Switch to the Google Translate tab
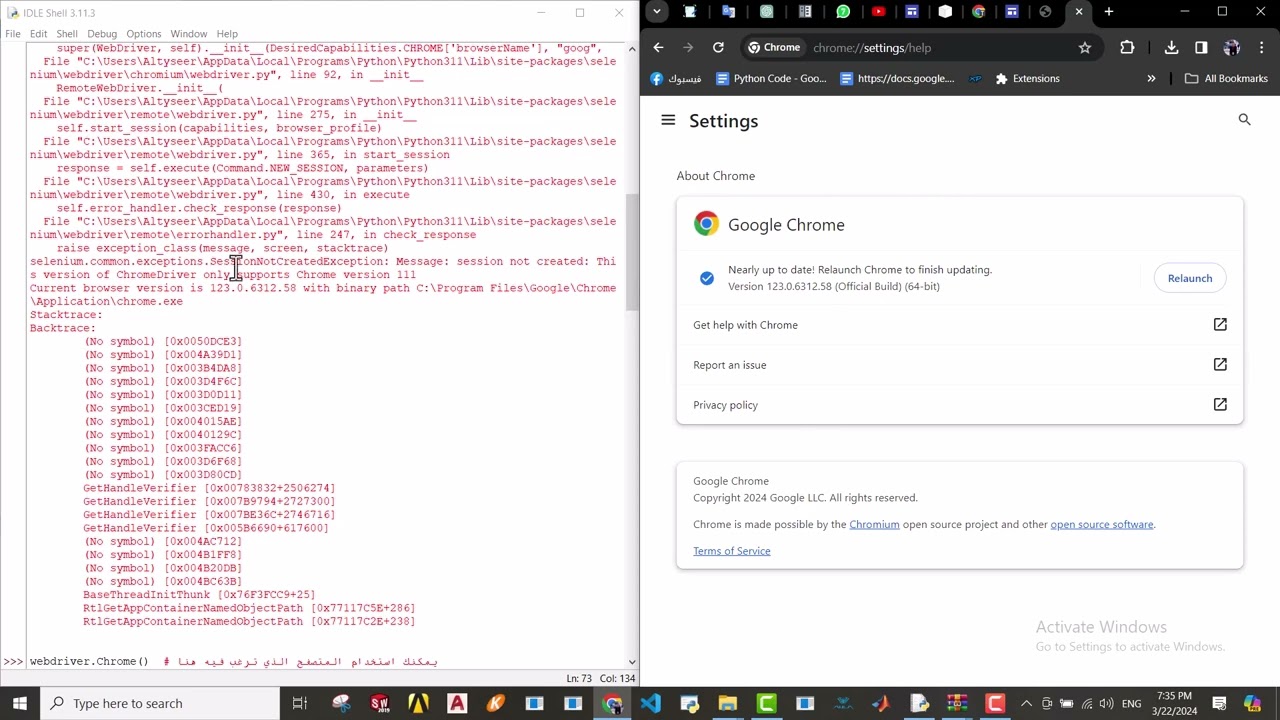 coord(728,12)
